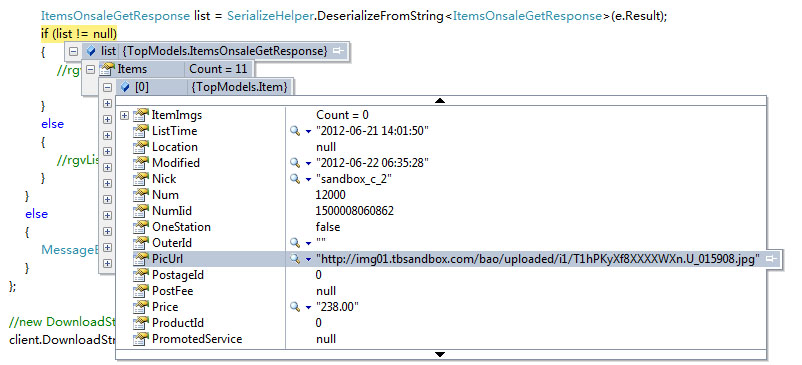Viewport: 802px width, 365px height.
Task: Click the NumIid property icon
Action: pyautogui.click(x=140, y=211)
